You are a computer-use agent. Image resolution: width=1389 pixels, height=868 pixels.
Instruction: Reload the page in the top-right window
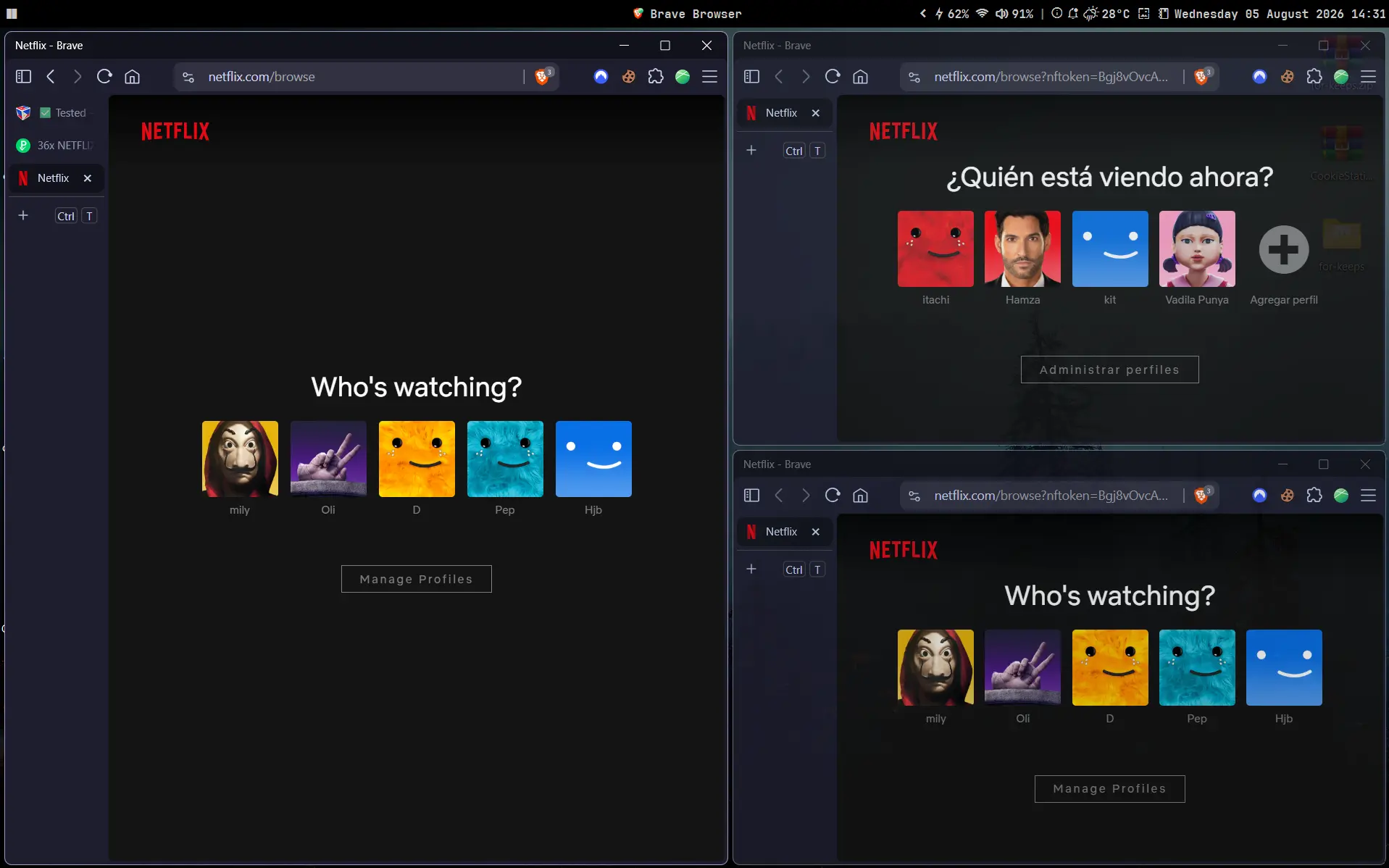pos(833,77)
